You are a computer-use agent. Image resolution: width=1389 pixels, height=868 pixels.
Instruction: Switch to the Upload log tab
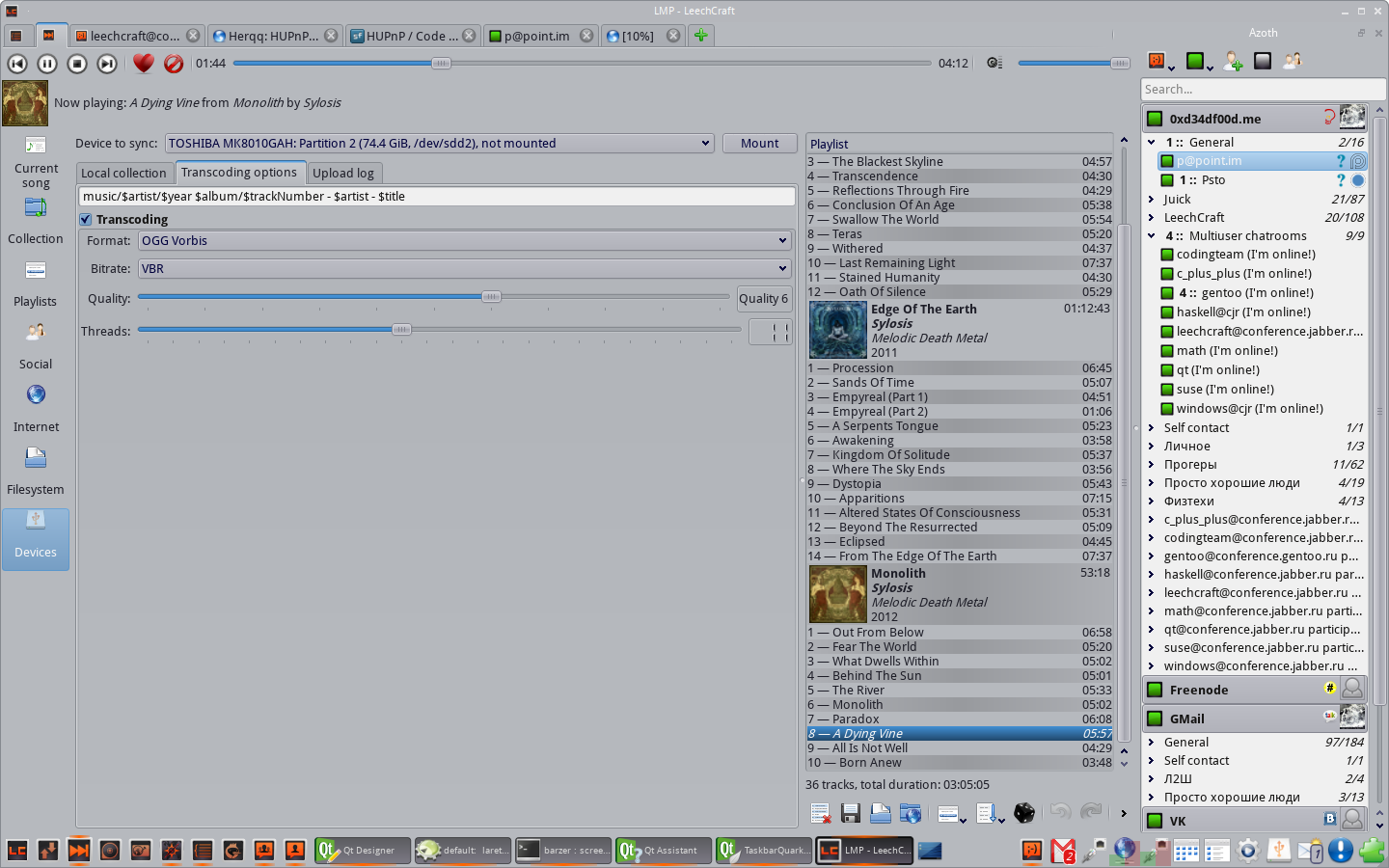(x=343, y=173)
